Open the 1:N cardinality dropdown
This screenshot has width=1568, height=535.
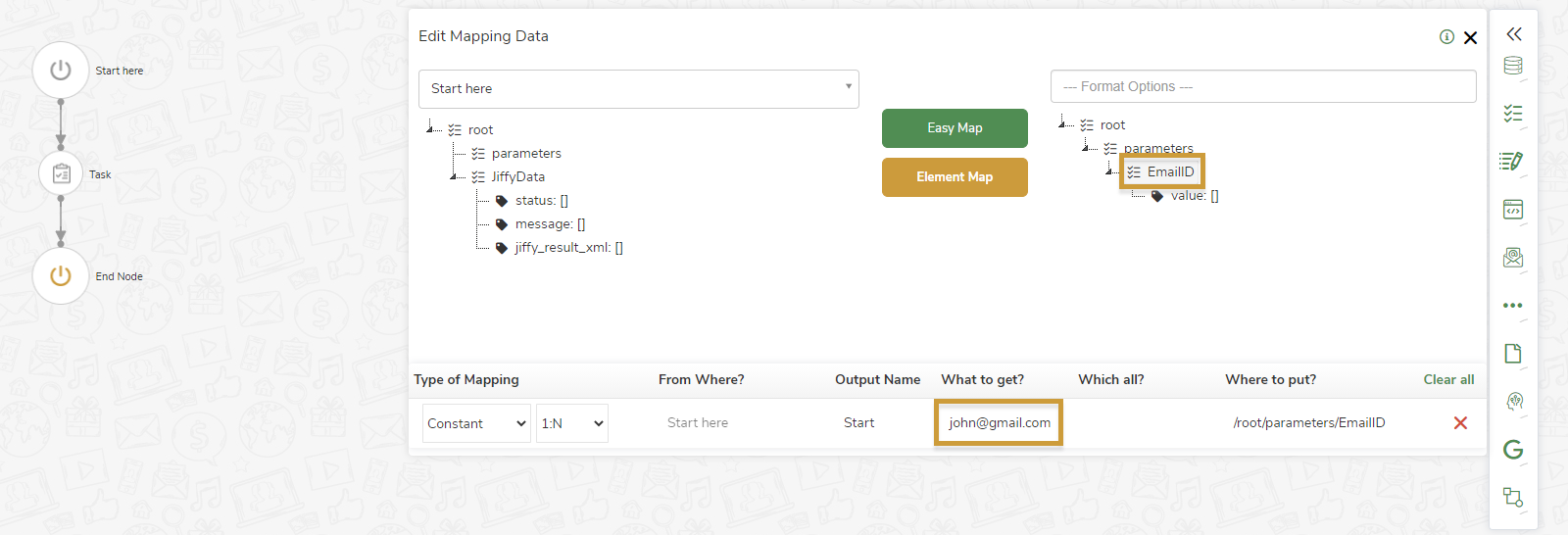click(572, 423)
